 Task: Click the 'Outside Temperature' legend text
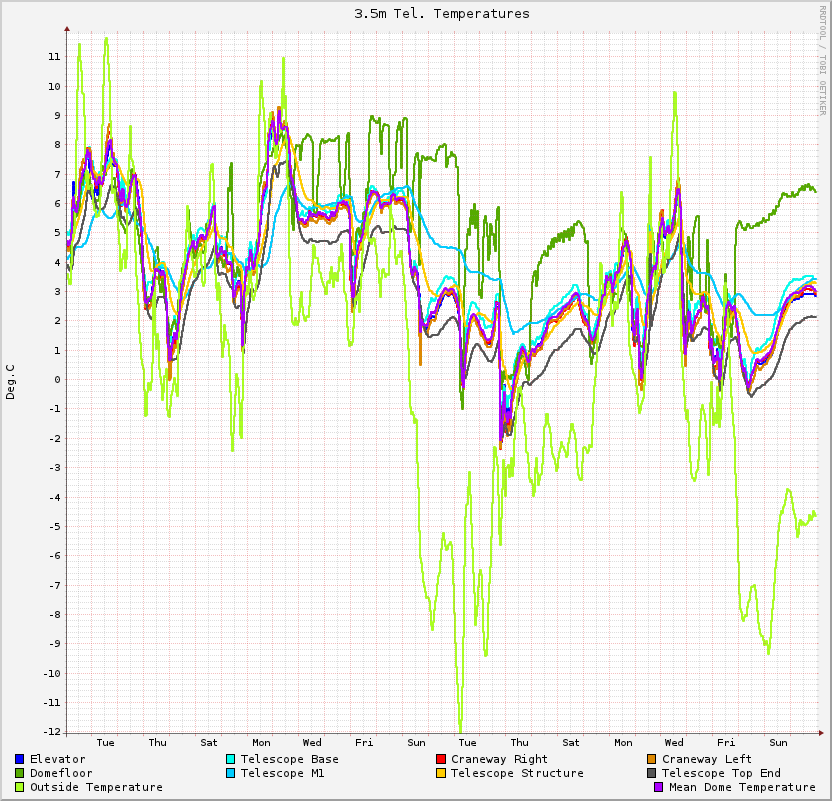(x=96, y=788)
